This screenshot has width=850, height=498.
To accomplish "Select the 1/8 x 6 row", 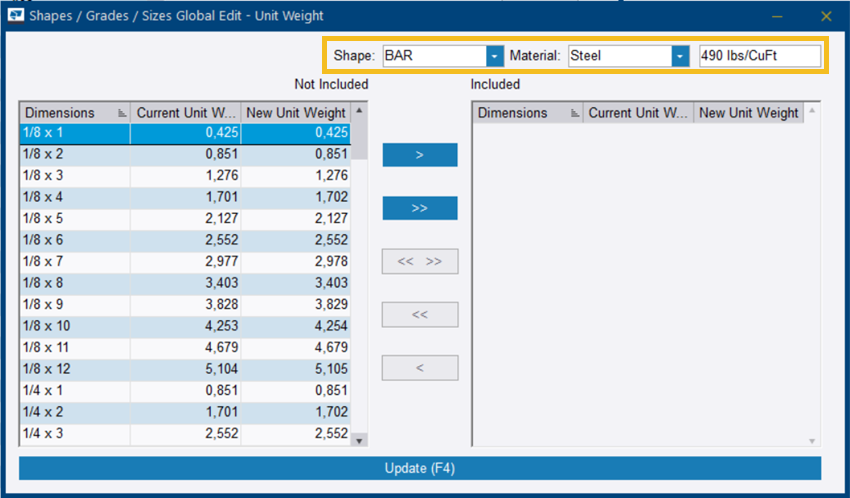I will (x=75, y=240).
